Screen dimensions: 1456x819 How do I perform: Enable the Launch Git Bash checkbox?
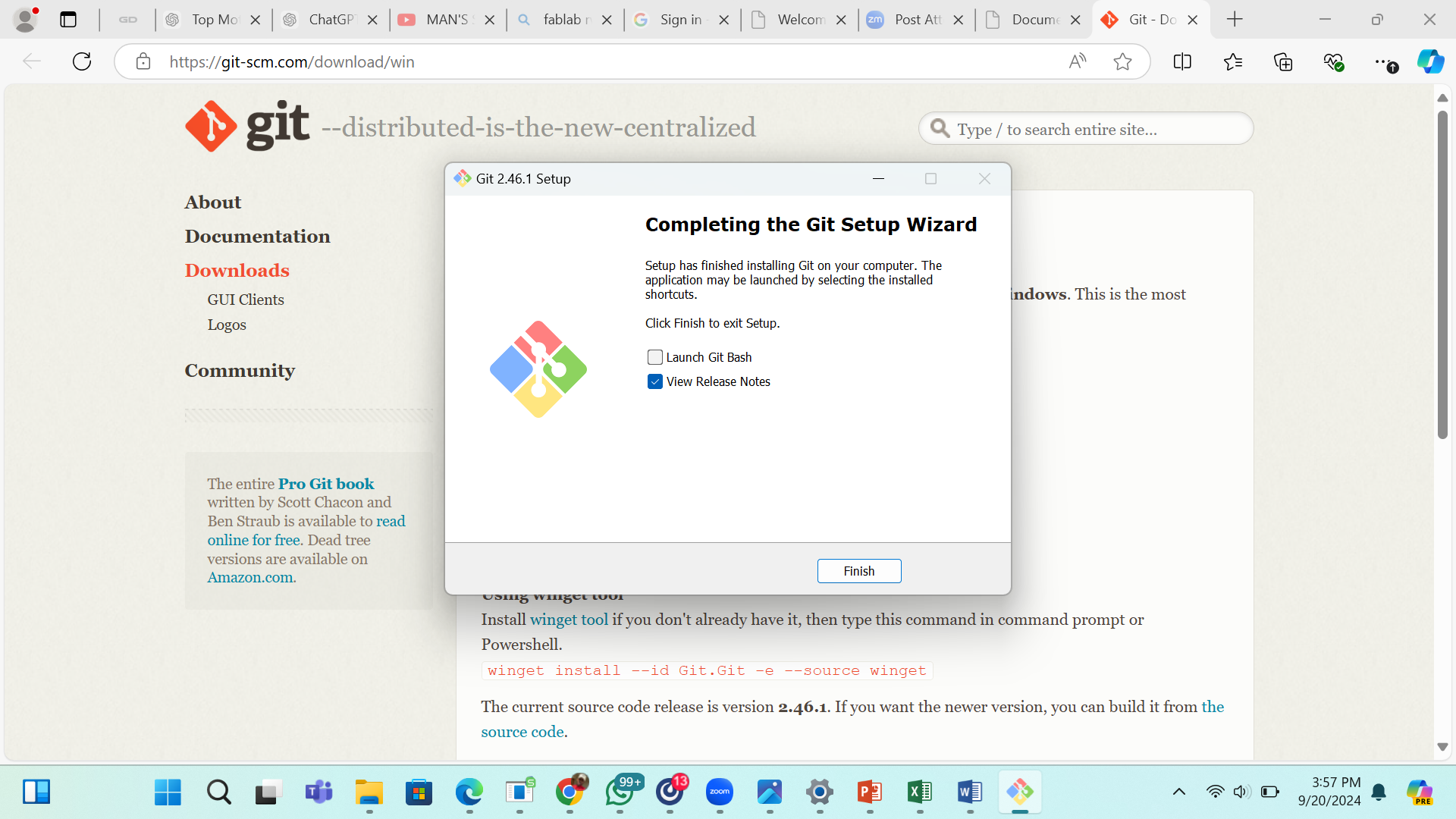(655, 357)
